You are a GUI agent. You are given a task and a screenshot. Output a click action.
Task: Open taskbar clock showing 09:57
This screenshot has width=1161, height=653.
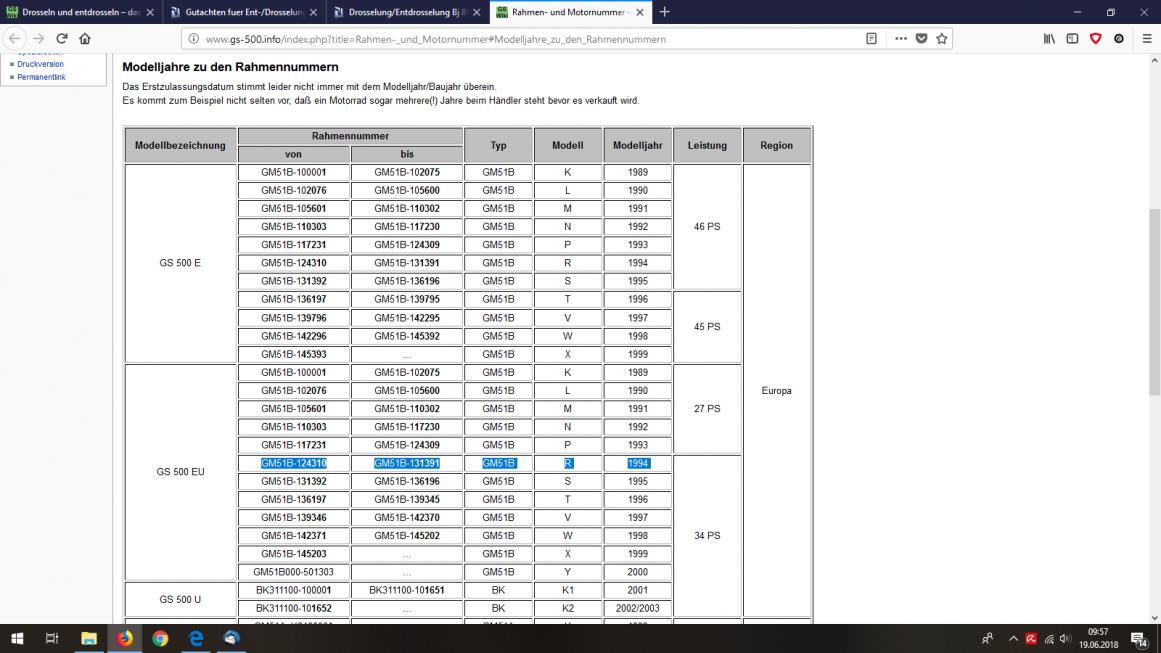(x=1099, y=638)
